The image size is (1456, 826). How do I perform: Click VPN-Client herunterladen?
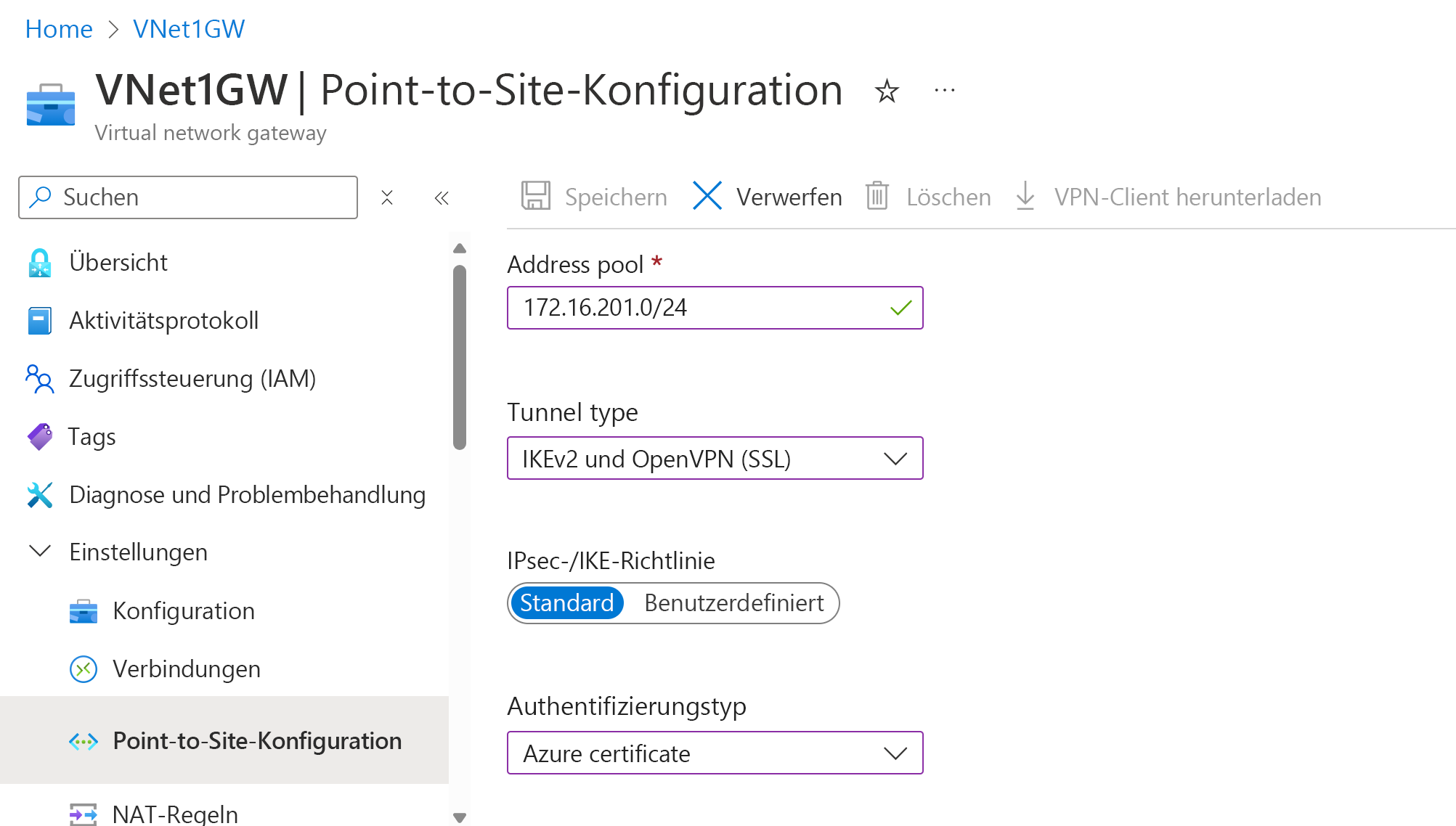click(1187, 197)
